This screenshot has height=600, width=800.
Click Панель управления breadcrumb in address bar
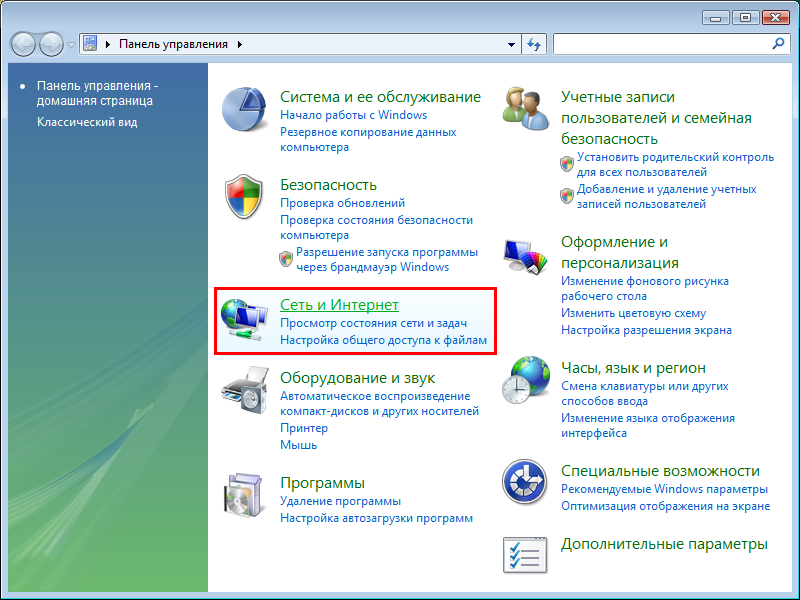(x=173, y=44)
